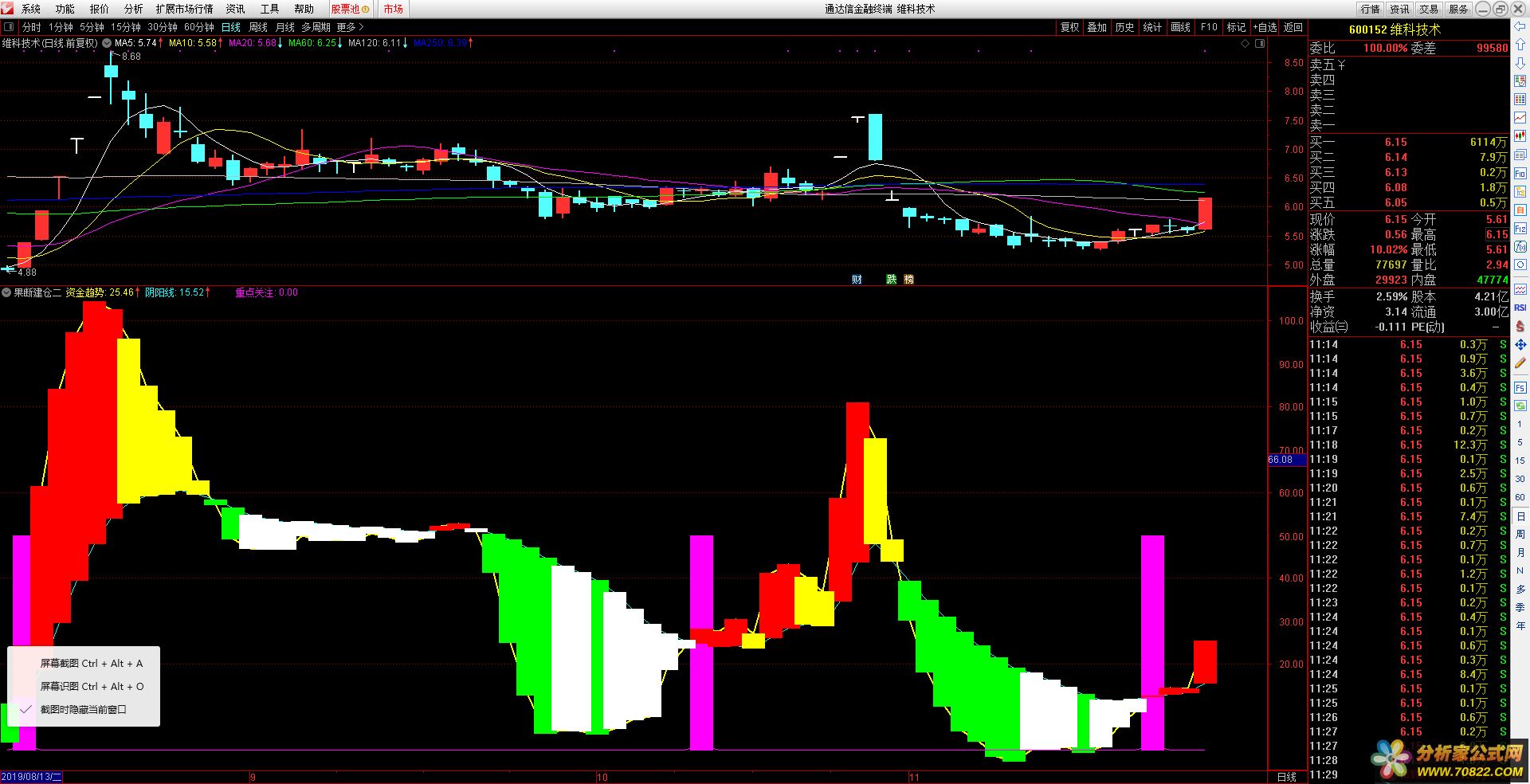Open the 报价 menu

[x=99, y=9]
